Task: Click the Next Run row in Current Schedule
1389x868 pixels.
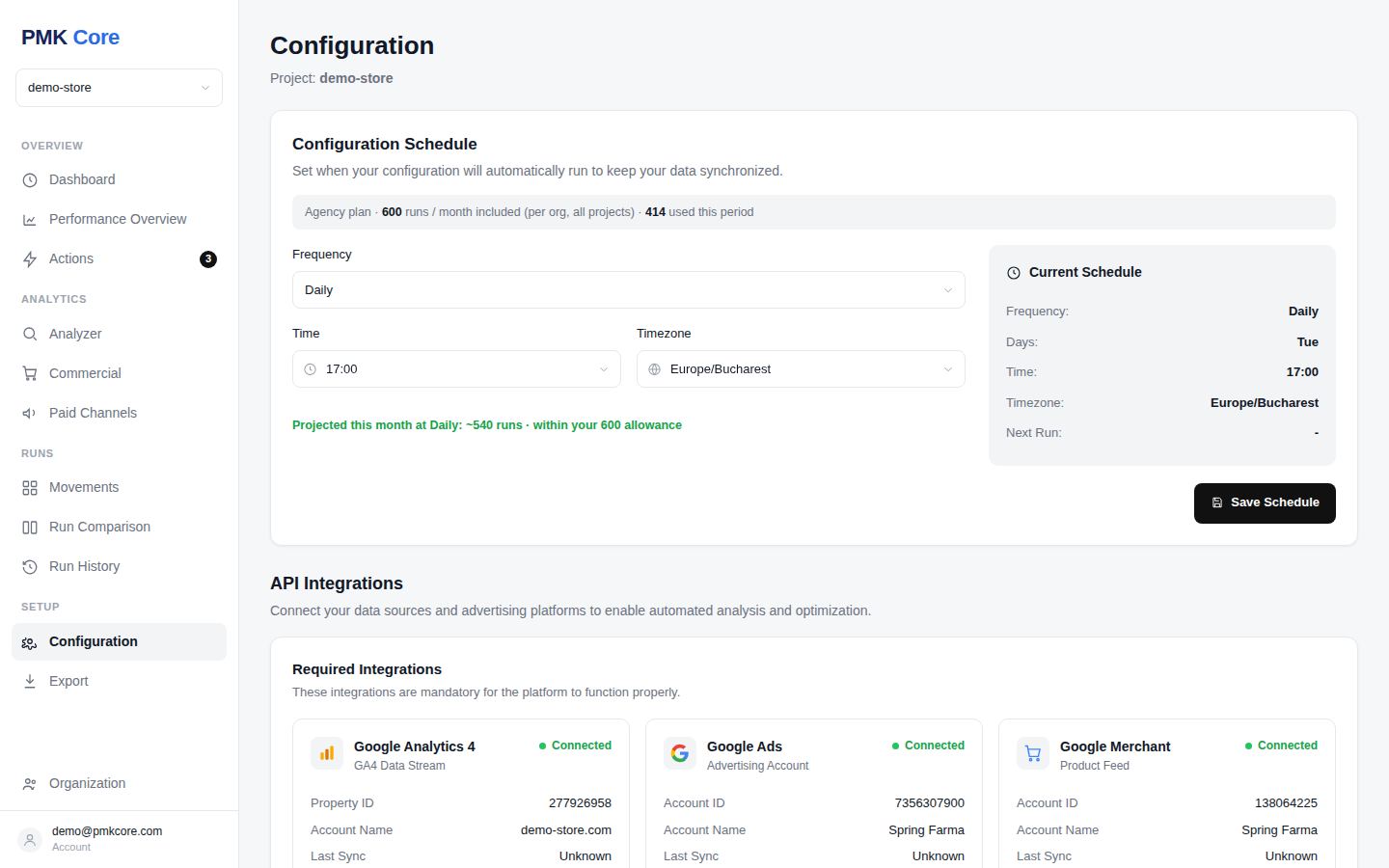Action: [x=1162, y=433]
